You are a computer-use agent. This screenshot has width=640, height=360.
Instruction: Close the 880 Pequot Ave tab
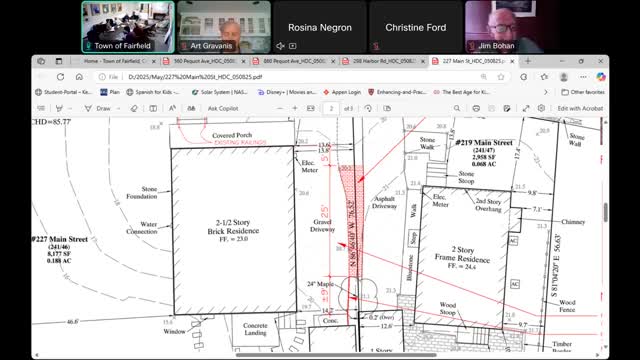333,61
